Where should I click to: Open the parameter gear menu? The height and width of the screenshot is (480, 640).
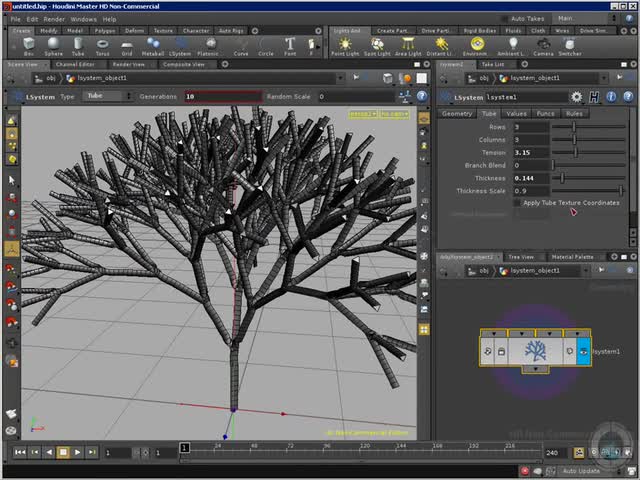pyautogui.click(x=576, y=97)
